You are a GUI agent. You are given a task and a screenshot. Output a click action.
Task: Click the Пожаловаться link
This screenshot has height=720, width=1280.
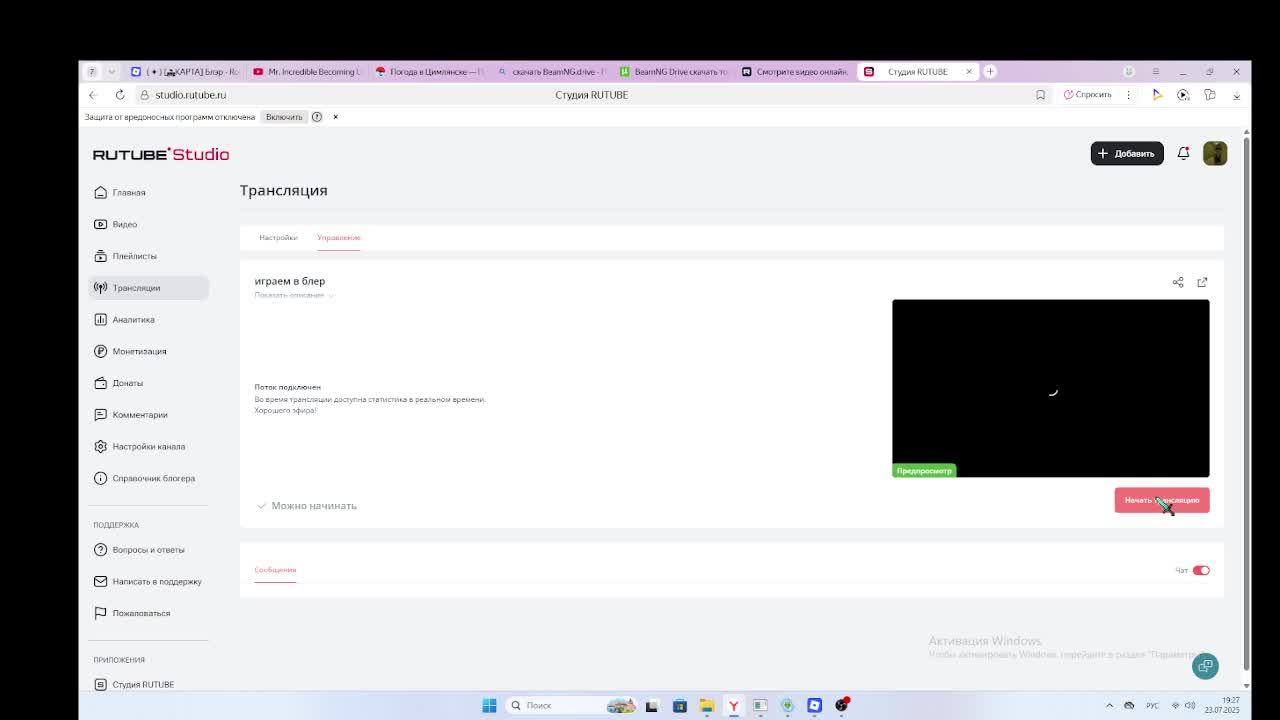pos(149,613)
